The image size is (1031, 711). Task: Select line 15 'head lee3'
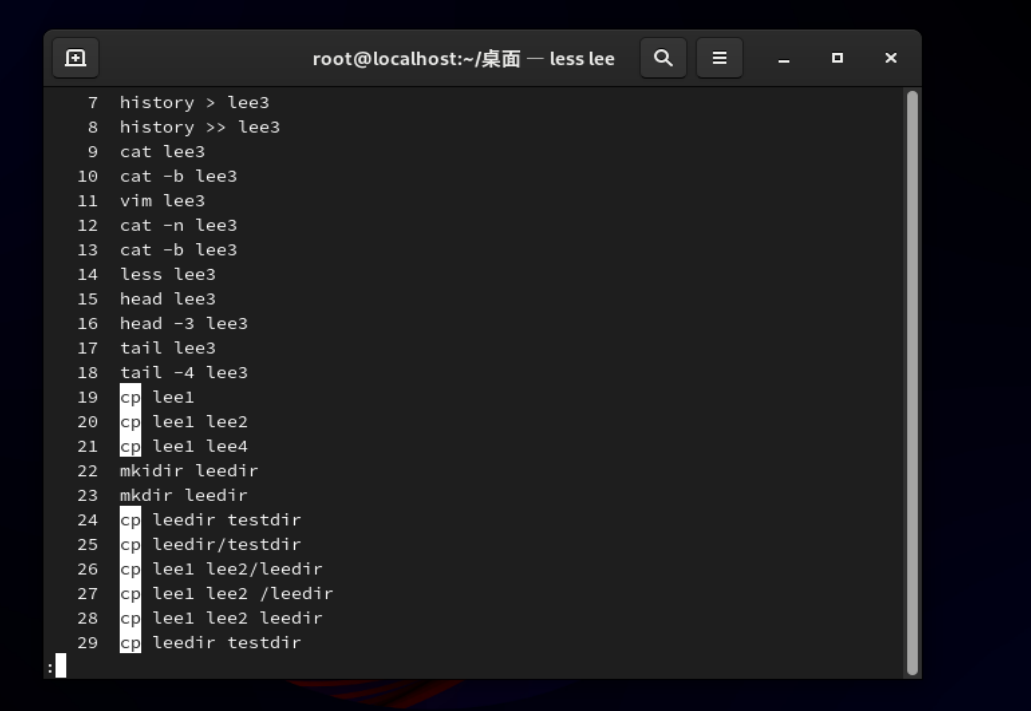click(x=168, y=299)
